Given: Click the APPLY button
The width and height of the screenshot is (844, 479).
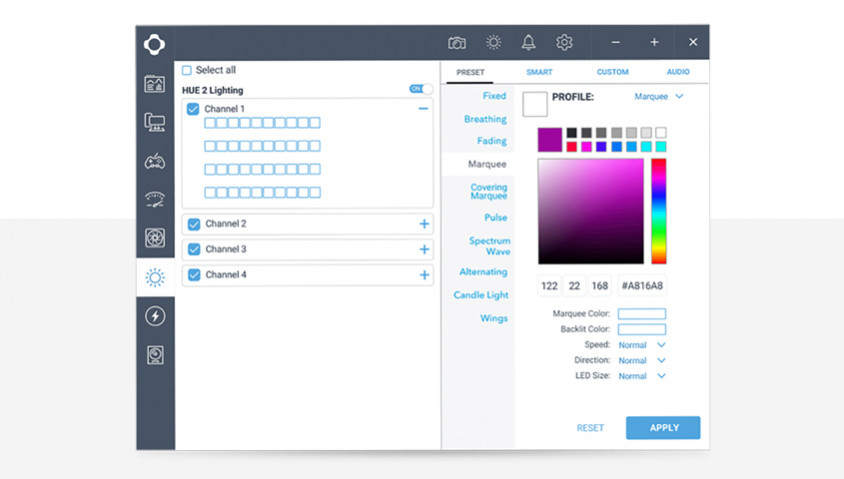Looking at the screenshot, I should point(663,428).
